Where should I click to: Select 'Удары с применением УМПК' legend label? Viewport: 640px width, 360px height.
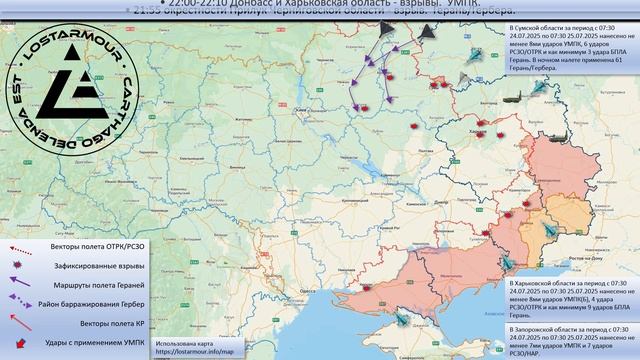coord(95,343)
